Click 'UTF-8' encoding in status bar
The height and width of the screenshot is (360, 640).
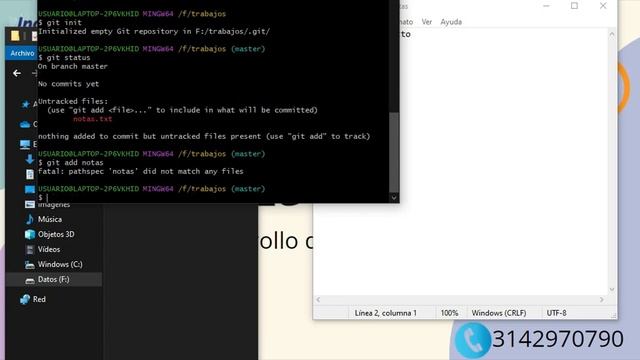(x=556, y=313)
